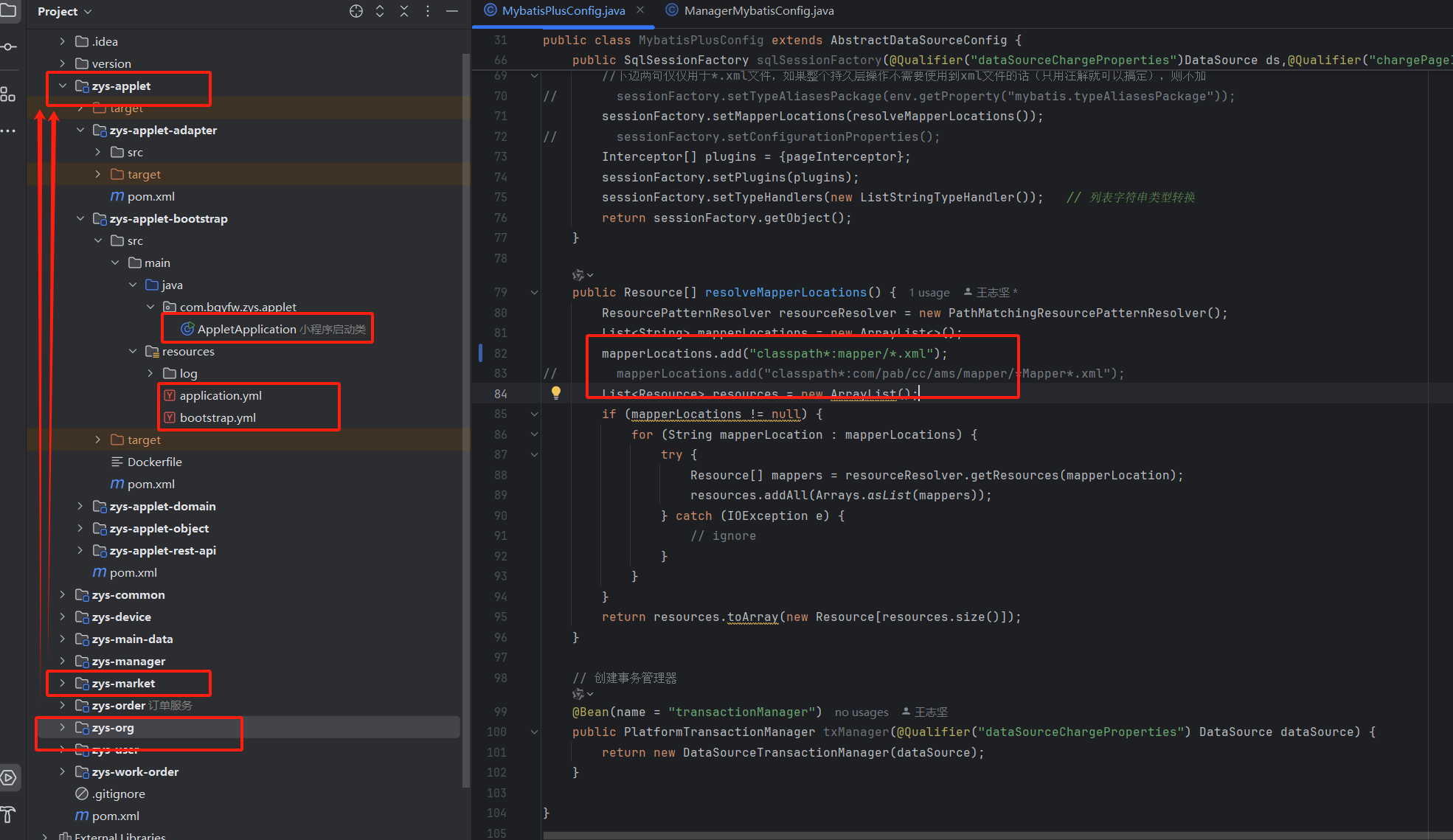
Task: Switch to ManagerMybatisConfig.java tab
Action: click(758, 10)
